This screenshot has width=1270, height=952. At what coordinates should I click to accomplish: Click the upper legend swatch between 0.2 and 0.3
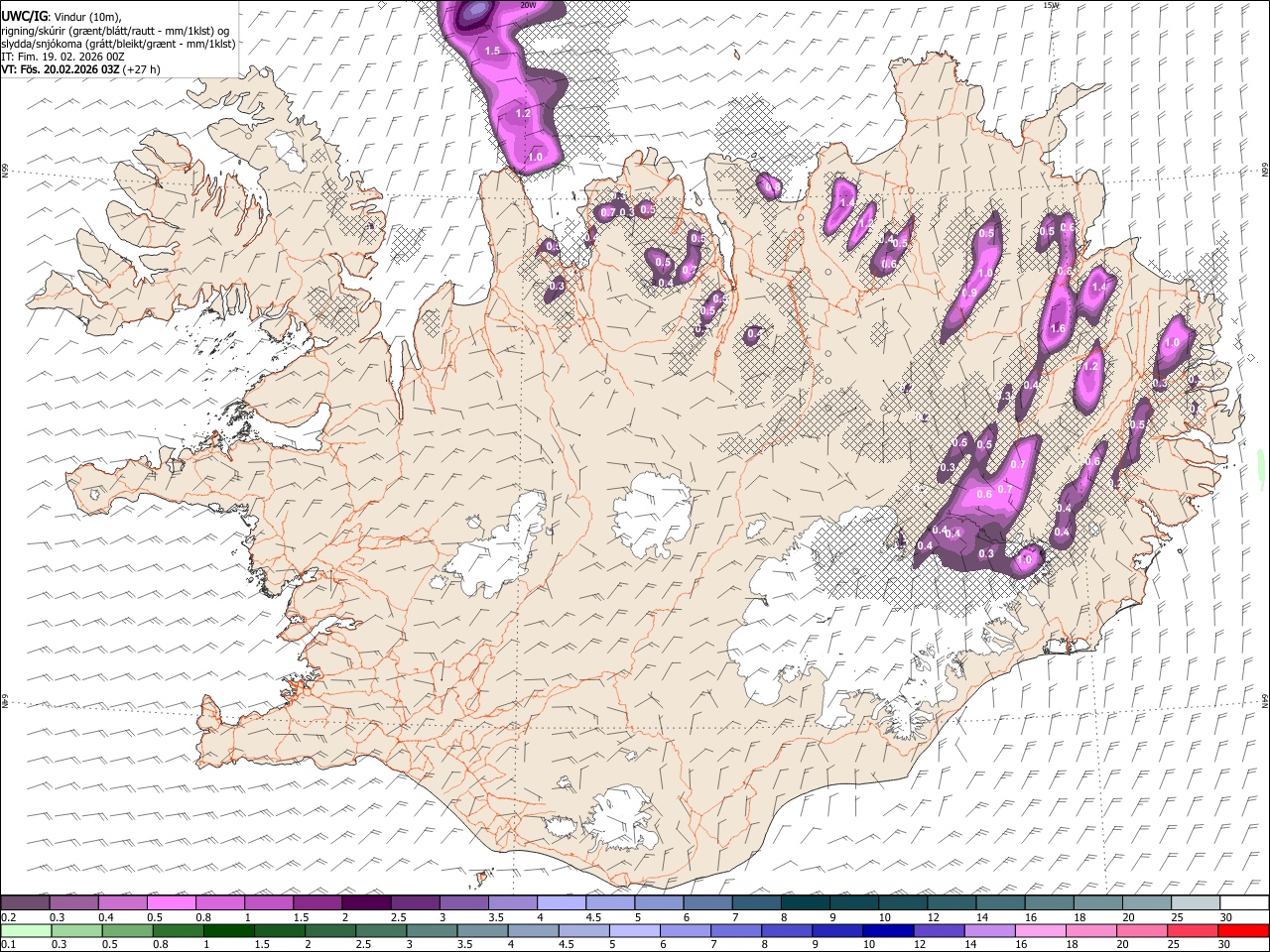click(25, 903)
